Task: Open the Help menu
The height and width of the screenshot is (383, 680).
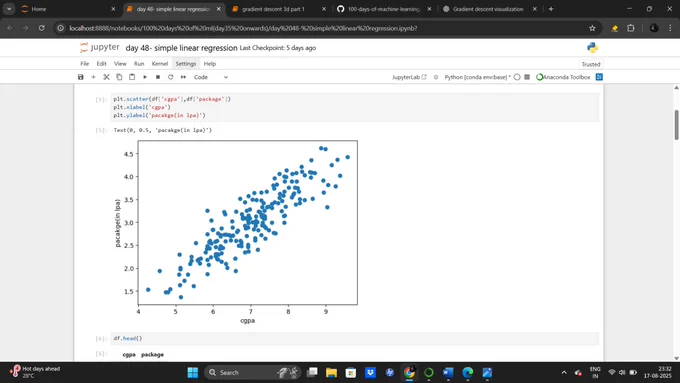Action: (x=210, y=64)
